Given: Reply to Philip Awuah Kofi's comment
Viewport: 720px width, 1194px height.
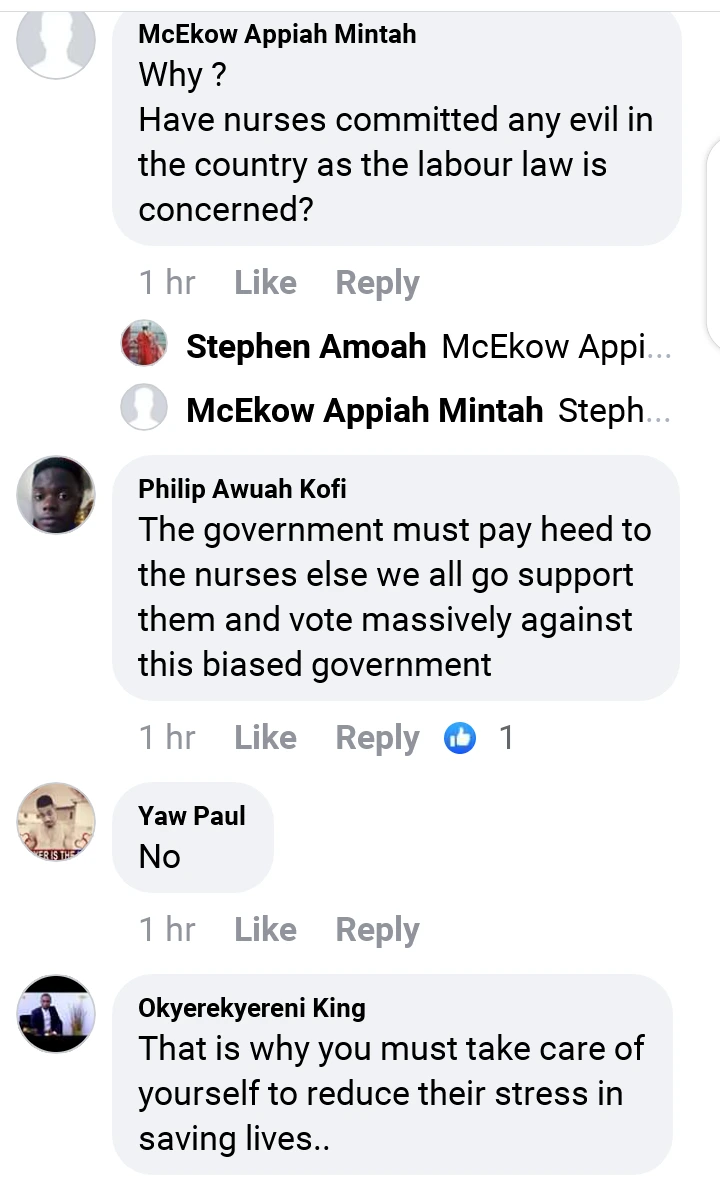Looking at the screenshot, I should [378, 738].
